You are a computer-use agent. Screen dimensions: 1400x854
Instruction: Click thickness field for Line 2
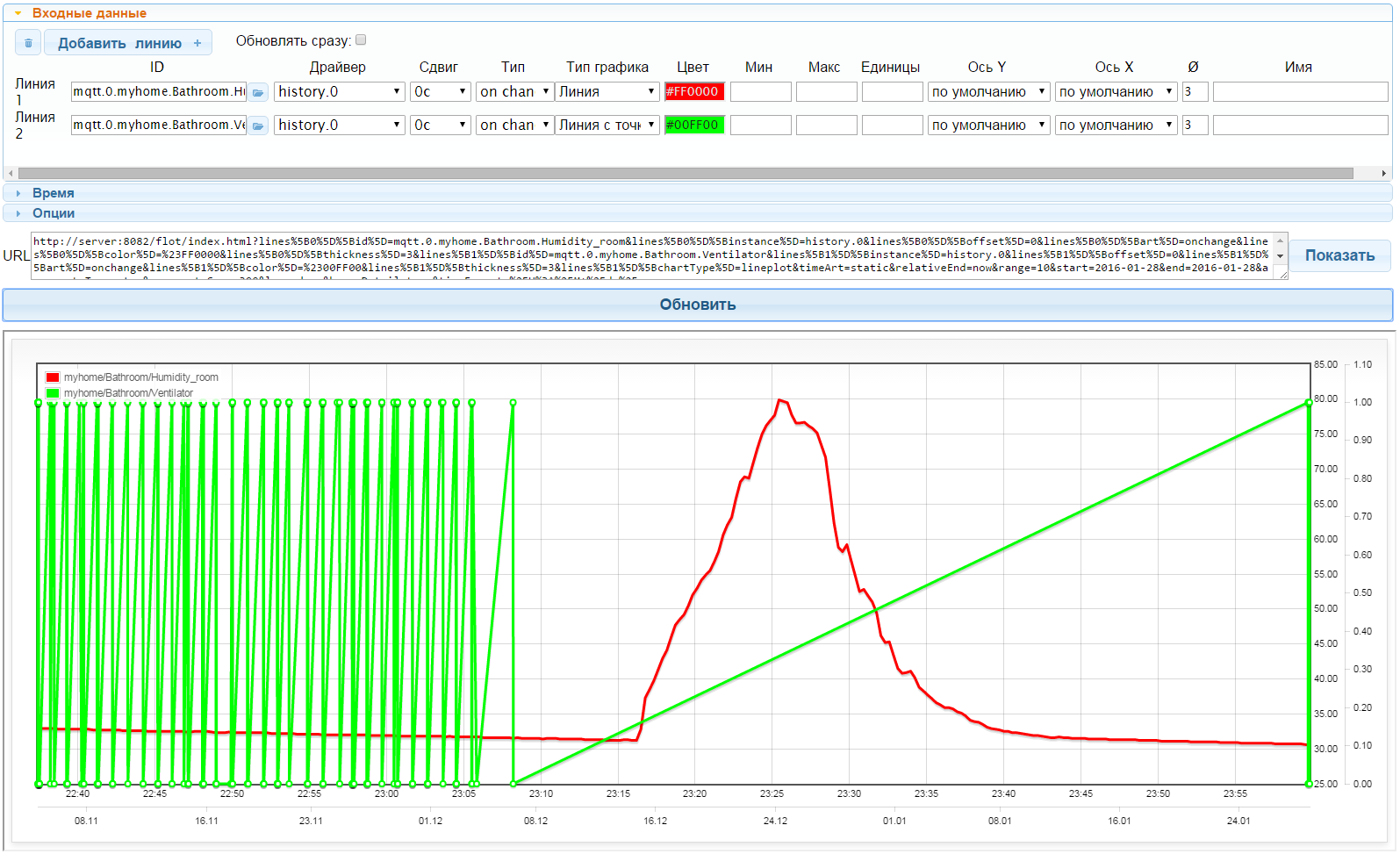(x=1195, y=125)
